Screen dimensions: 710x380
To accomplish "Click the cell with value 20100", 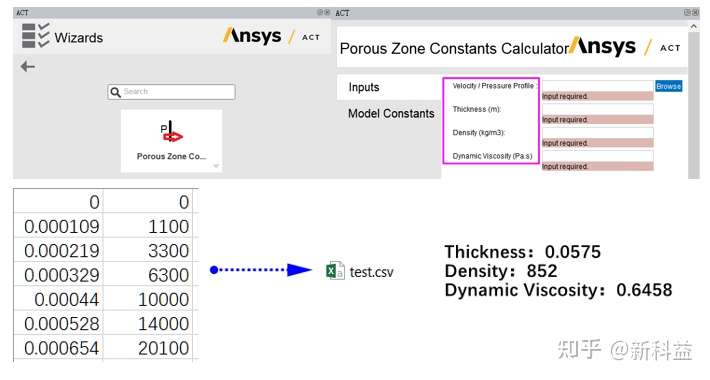I will pos(148,348).
